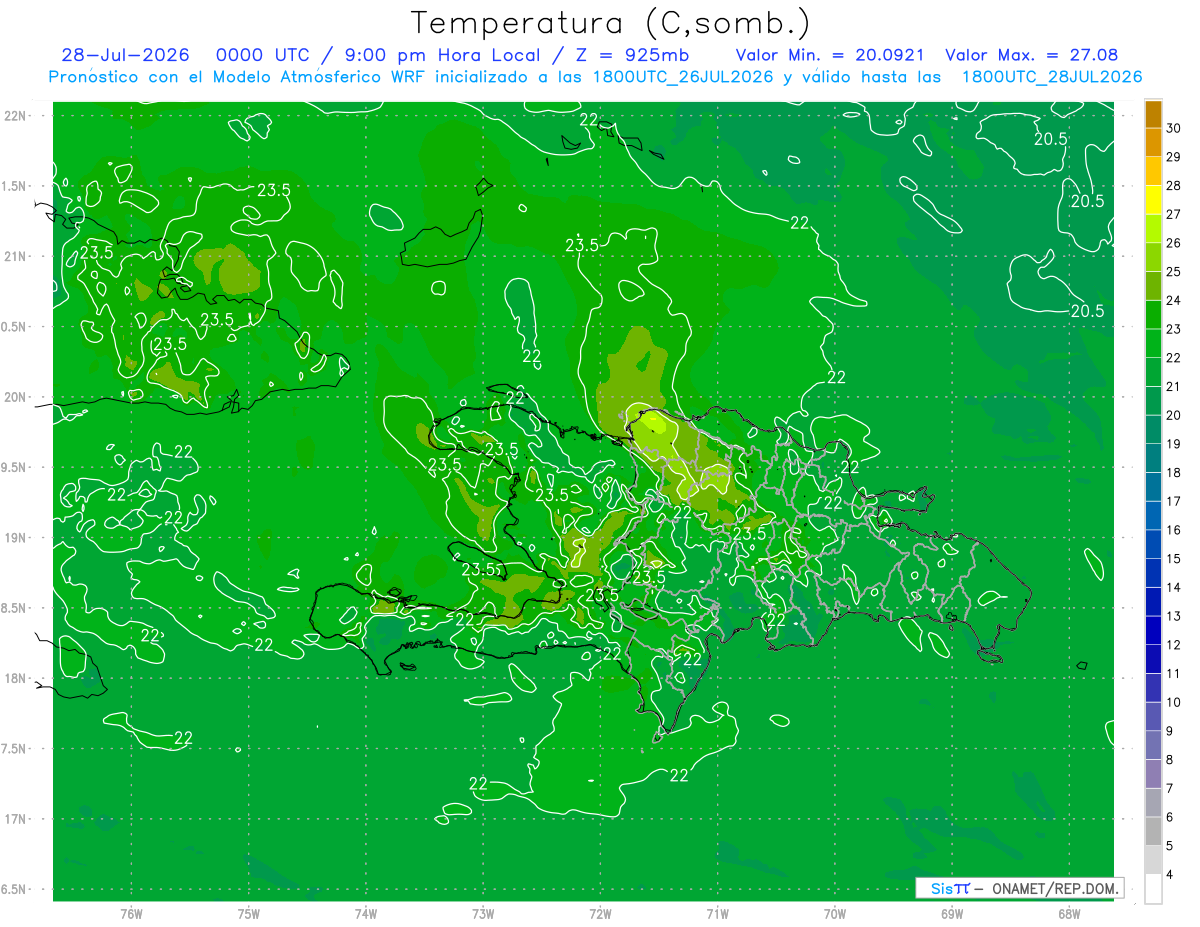The image size is (1200, 927).
Task: Click the "9.5N" latitude tick label
Action: 15,468
